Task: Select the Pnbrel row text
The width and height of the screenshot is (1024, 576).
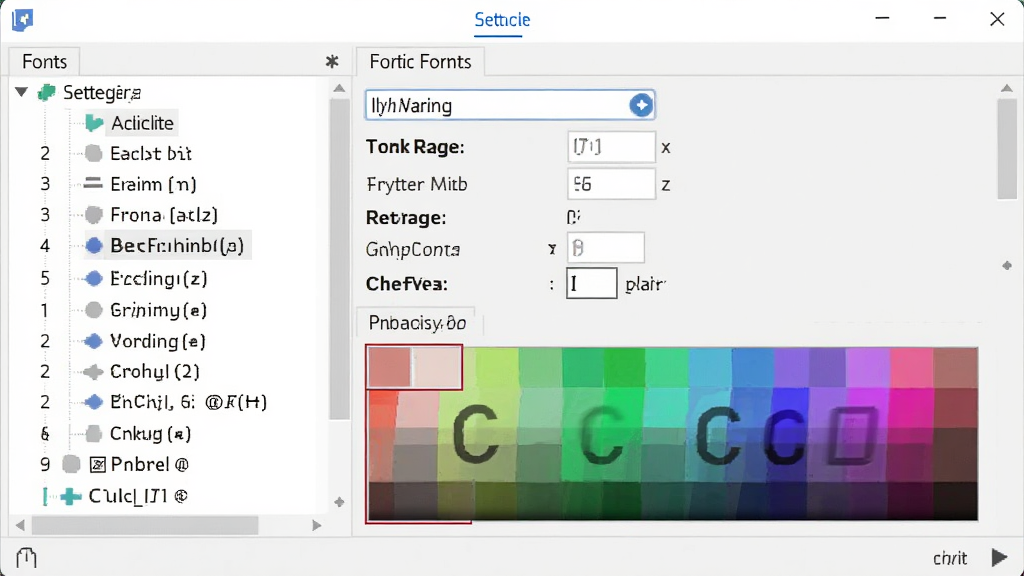Action: pos(150,464)
